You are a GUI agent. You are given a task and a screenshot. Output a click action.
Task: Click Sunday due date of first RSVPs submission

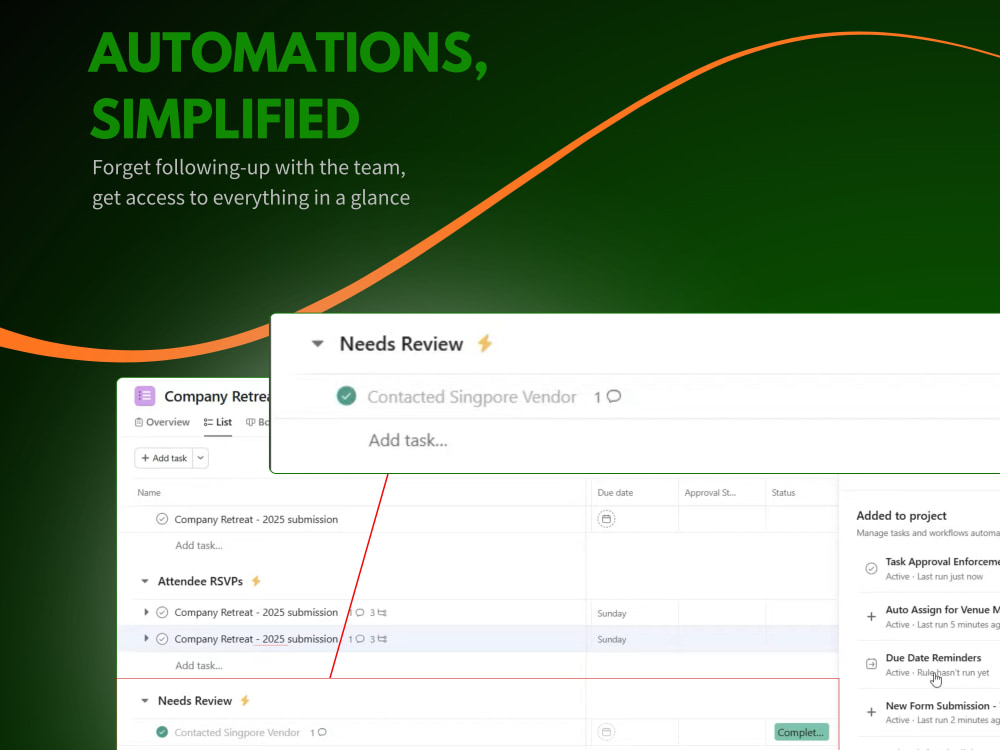point(612,613)
